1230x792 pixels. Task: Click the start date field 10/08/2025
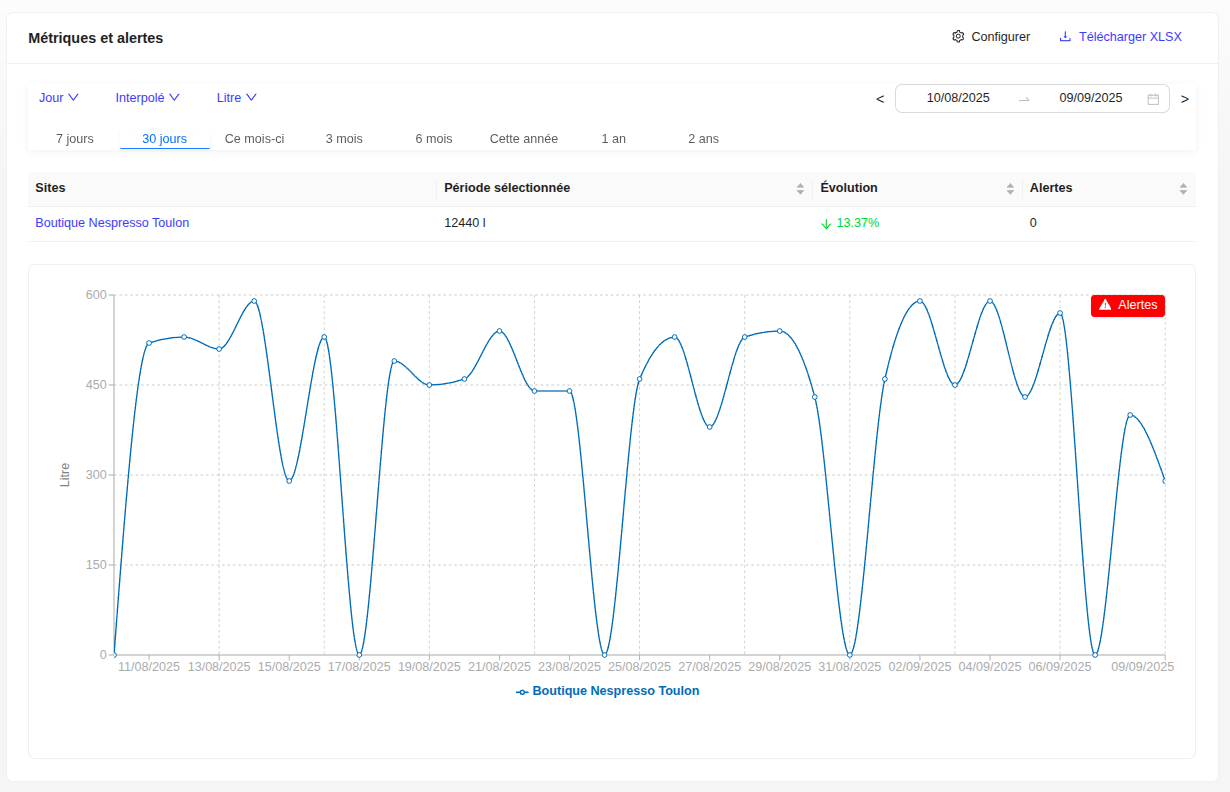[x=958, y=98]
